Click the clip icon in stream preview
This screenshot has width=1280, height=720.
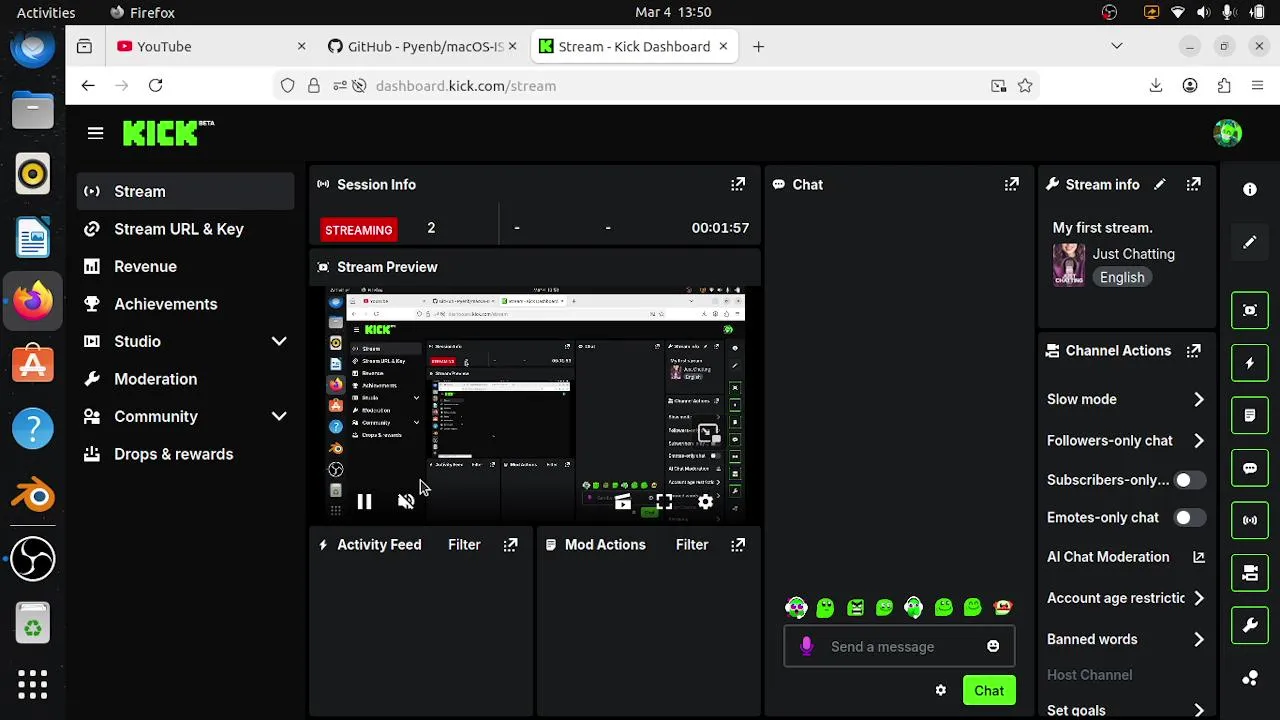pos(622,501)
